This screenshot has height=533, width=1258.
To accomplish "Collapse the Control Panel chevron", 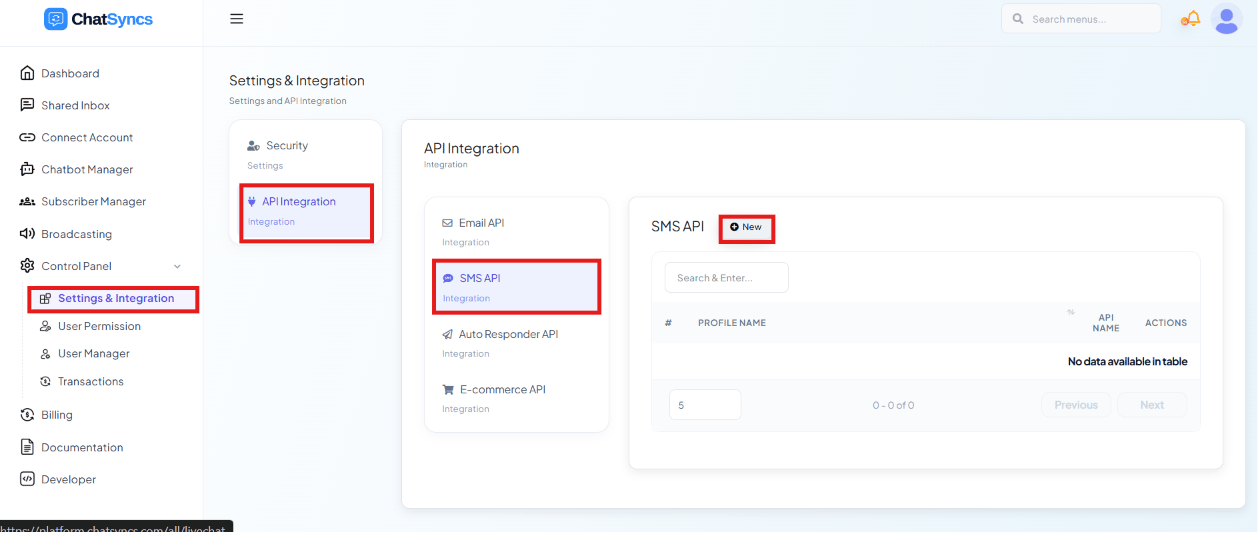I will click(177, 266).
